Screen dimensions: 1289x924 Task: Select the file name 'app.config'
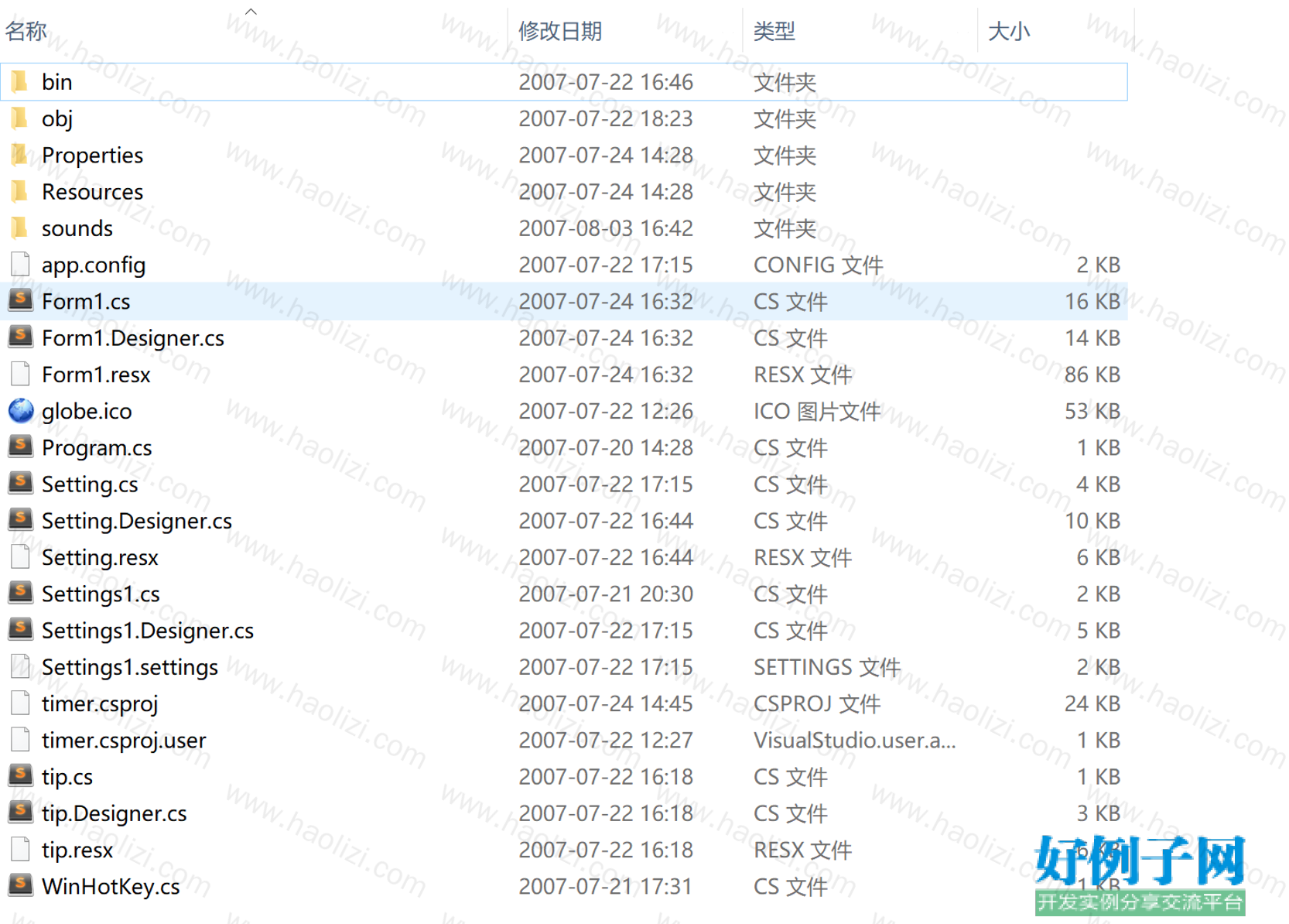[x=94, y=265]
